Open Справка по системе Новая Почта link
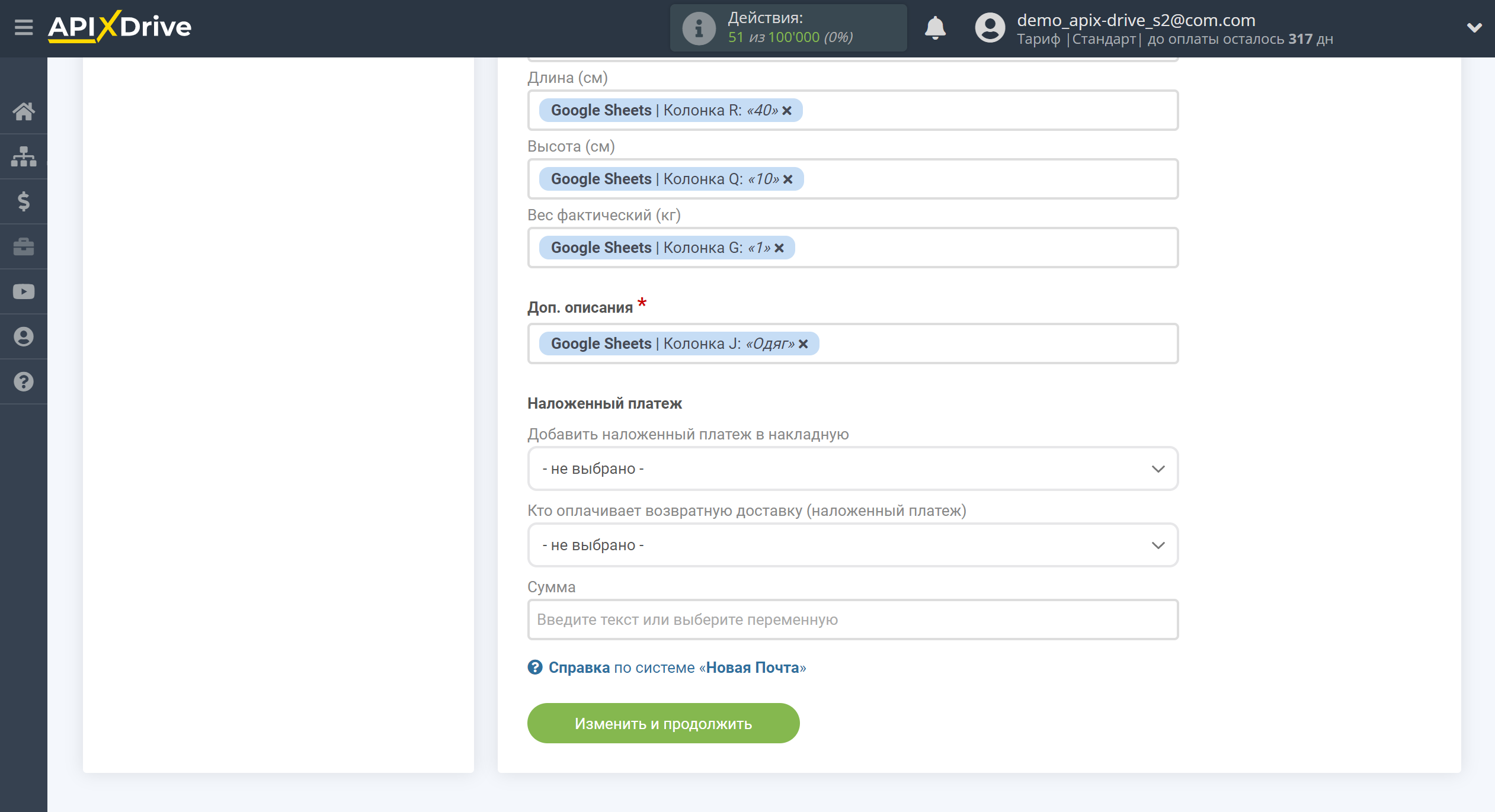This screenshot has height=812, width=1495. (x=677, y=667)
